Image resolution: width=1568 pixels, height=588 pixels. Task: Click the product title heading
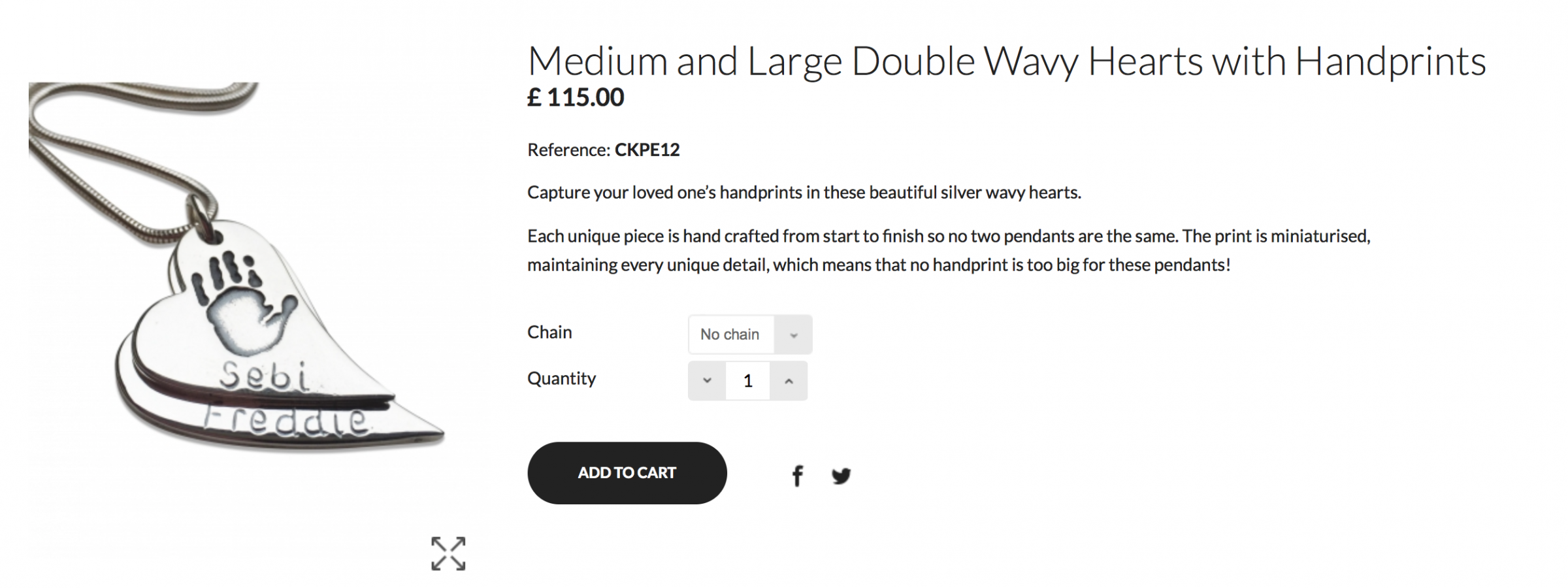point(1006,61)
